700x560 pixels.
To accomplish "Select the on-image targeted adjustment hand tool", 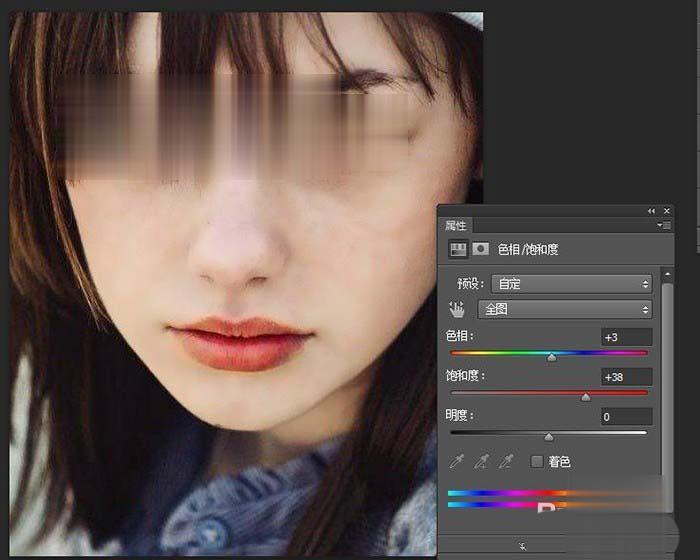I will pyautogui.click(x=457, y=309).
